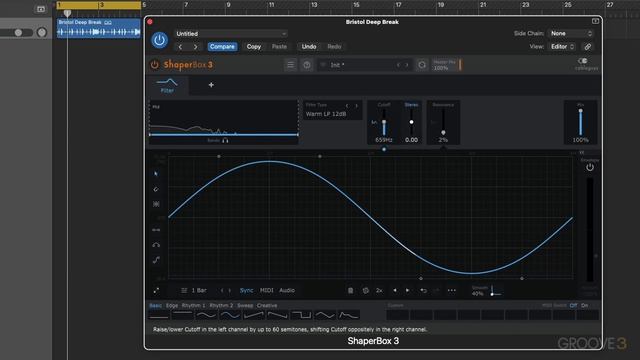Select next filter type arrow
Viewport: 640px width, 360px height.
pos(356,106)
